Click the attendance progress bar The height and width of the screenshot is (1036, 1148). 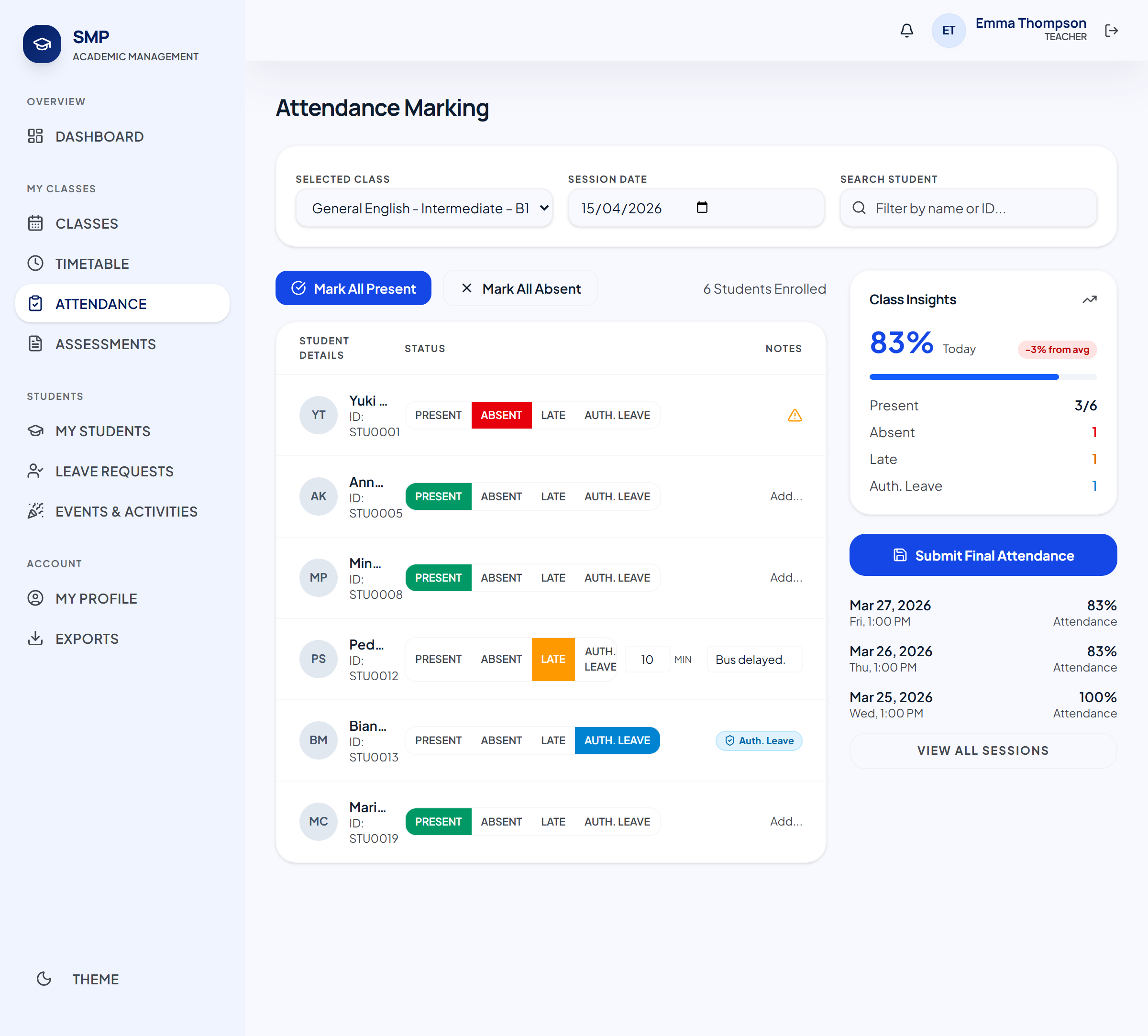point(983,377)
